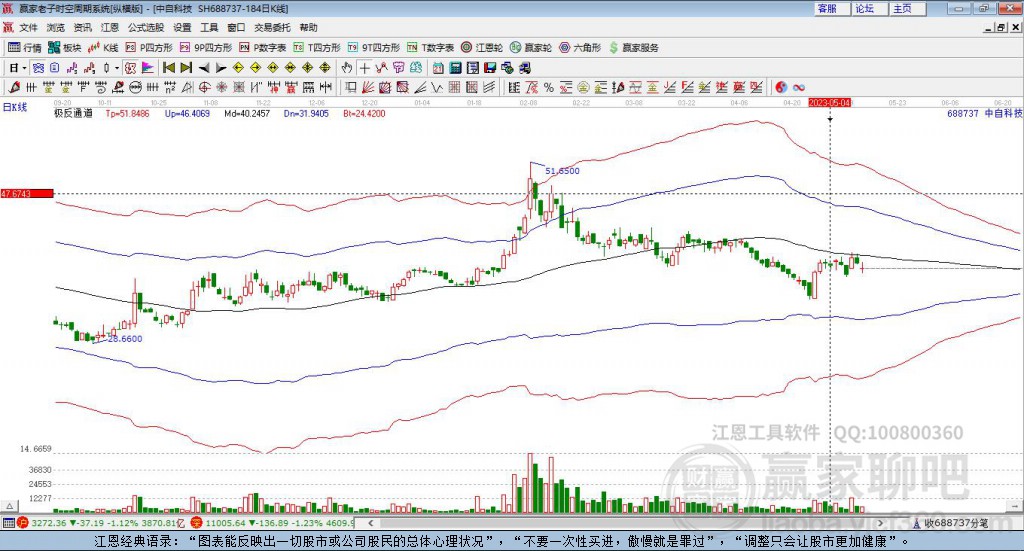Open the 资讯 menu

(82, 27)
